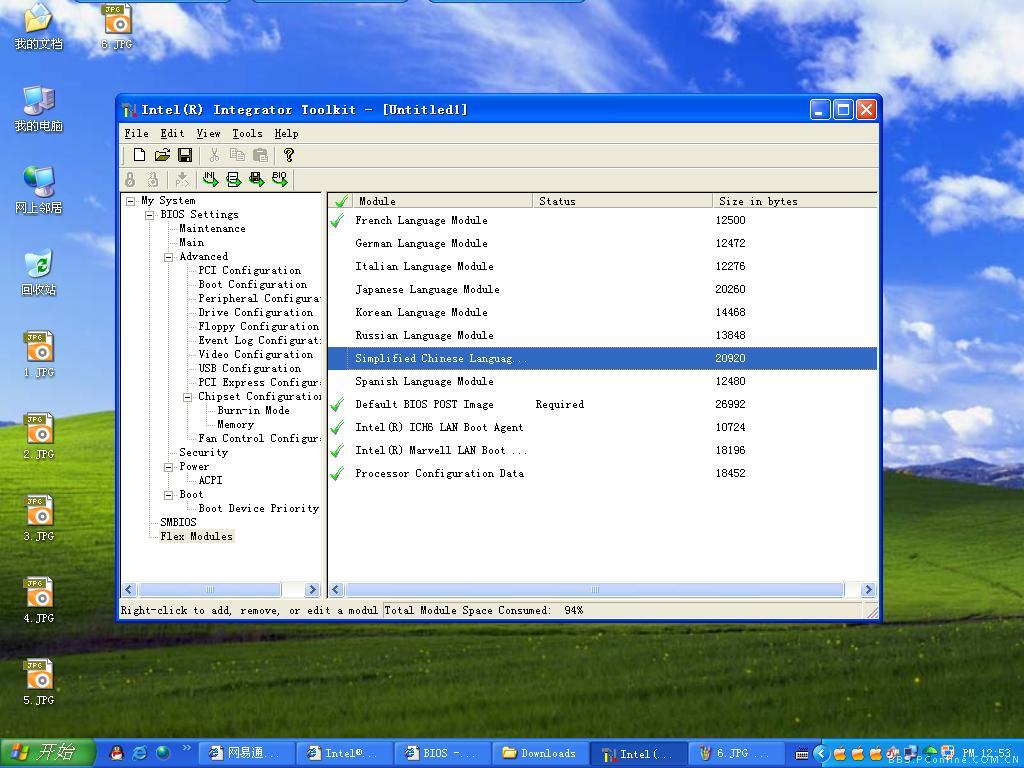
Task: Sort list by Size in bytes header
Action: point(794,201)
